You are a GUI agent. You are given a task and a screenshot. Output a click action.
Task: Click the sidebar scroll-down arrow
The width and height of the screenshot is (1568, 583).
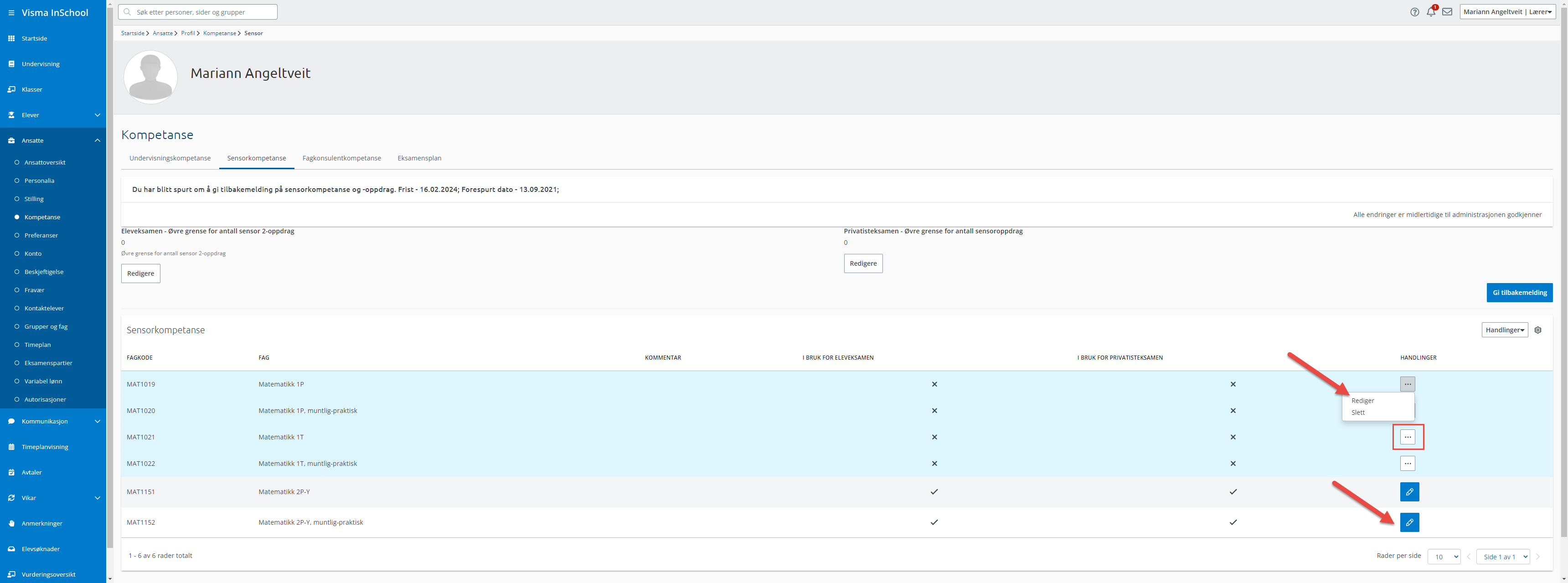pyautogui.click(x=109, y=579)
